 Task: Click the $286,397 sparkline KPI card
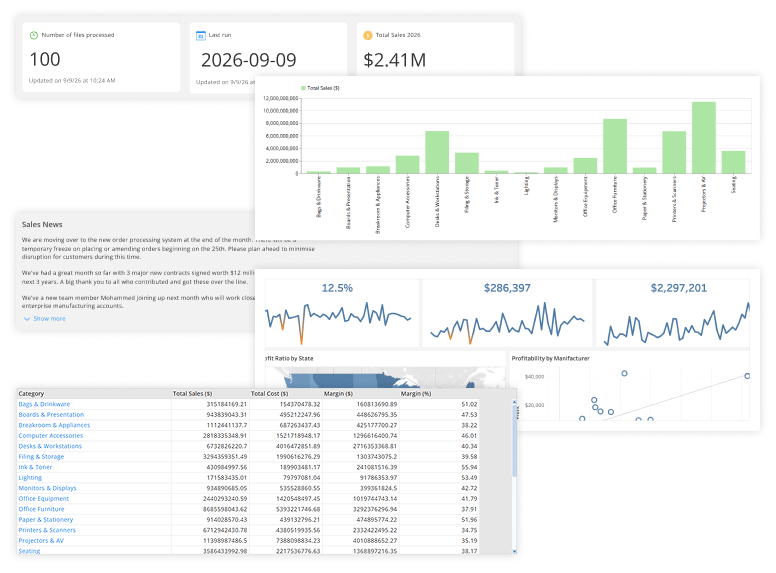click(x=507, y=313)
